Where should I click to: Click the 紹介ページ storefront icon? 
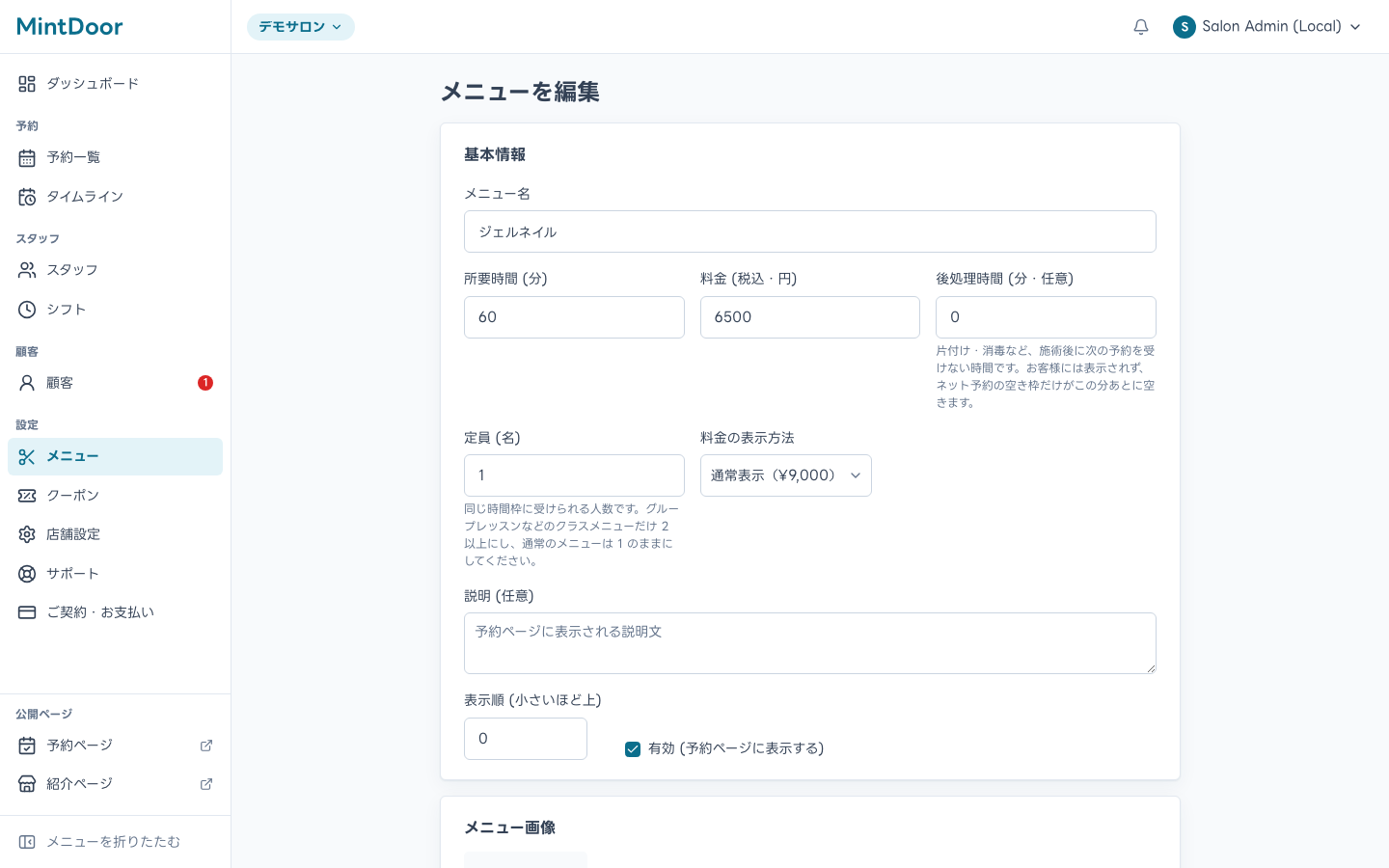pos(27,784)
